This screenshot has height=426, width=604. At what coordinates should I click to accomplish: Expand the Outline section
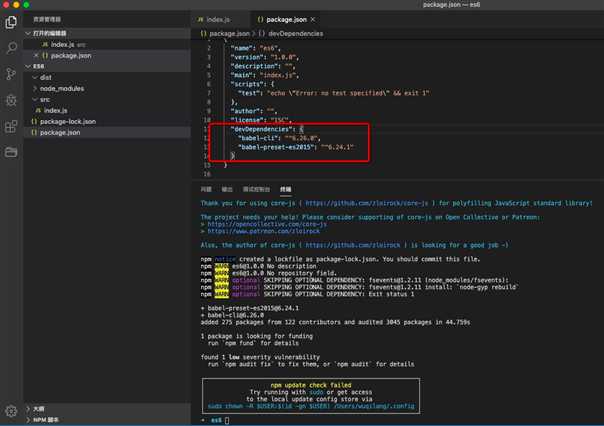pyautogui.click(x=107, y=409)
